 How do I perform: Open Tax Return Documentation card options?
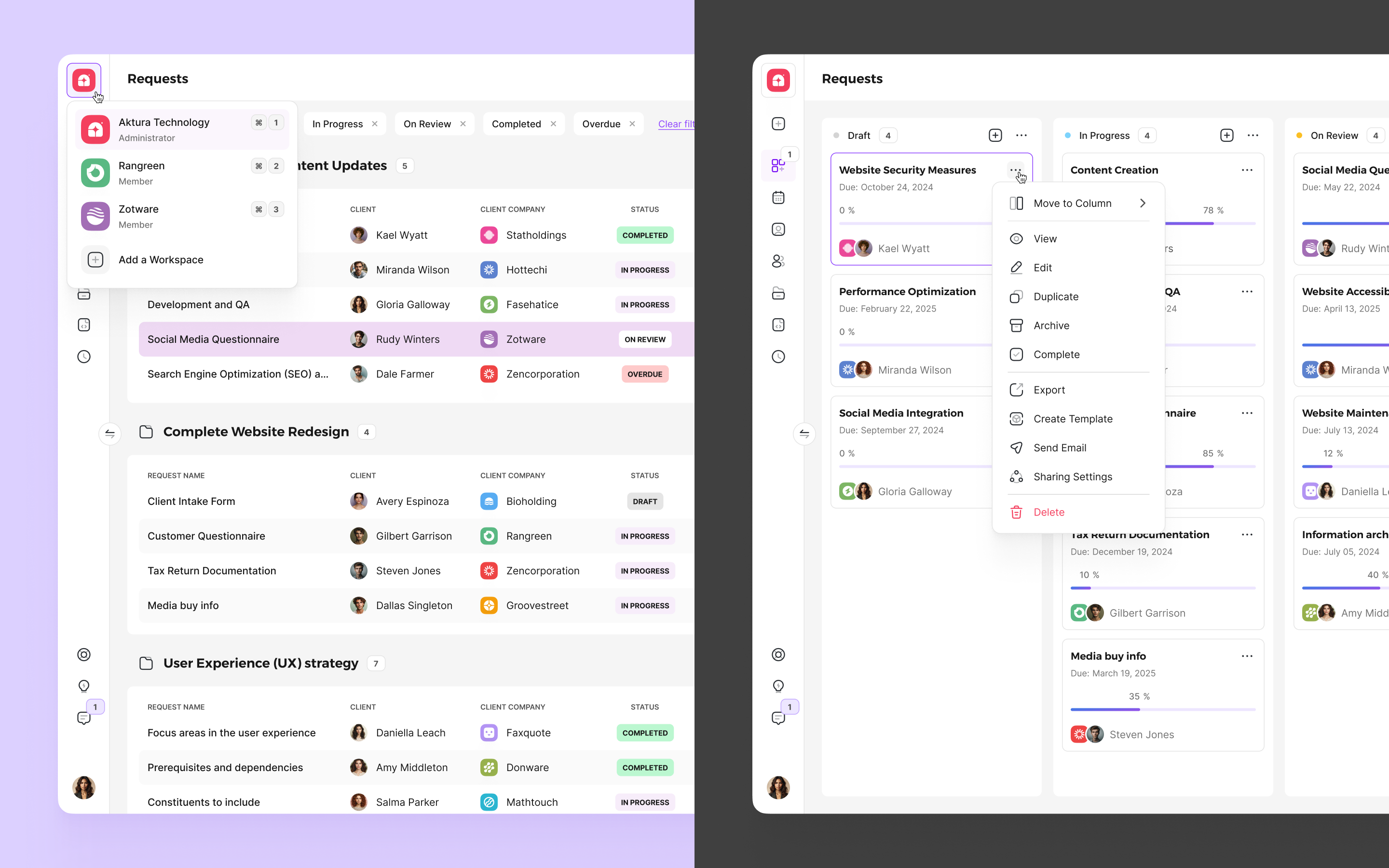click(1247, 534)
